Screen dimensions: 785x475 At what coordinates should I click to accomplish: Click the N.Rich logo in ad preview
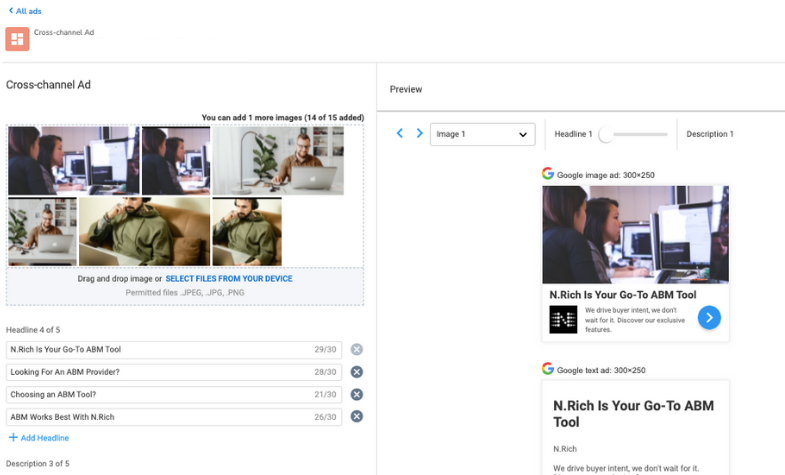(563, 320)
